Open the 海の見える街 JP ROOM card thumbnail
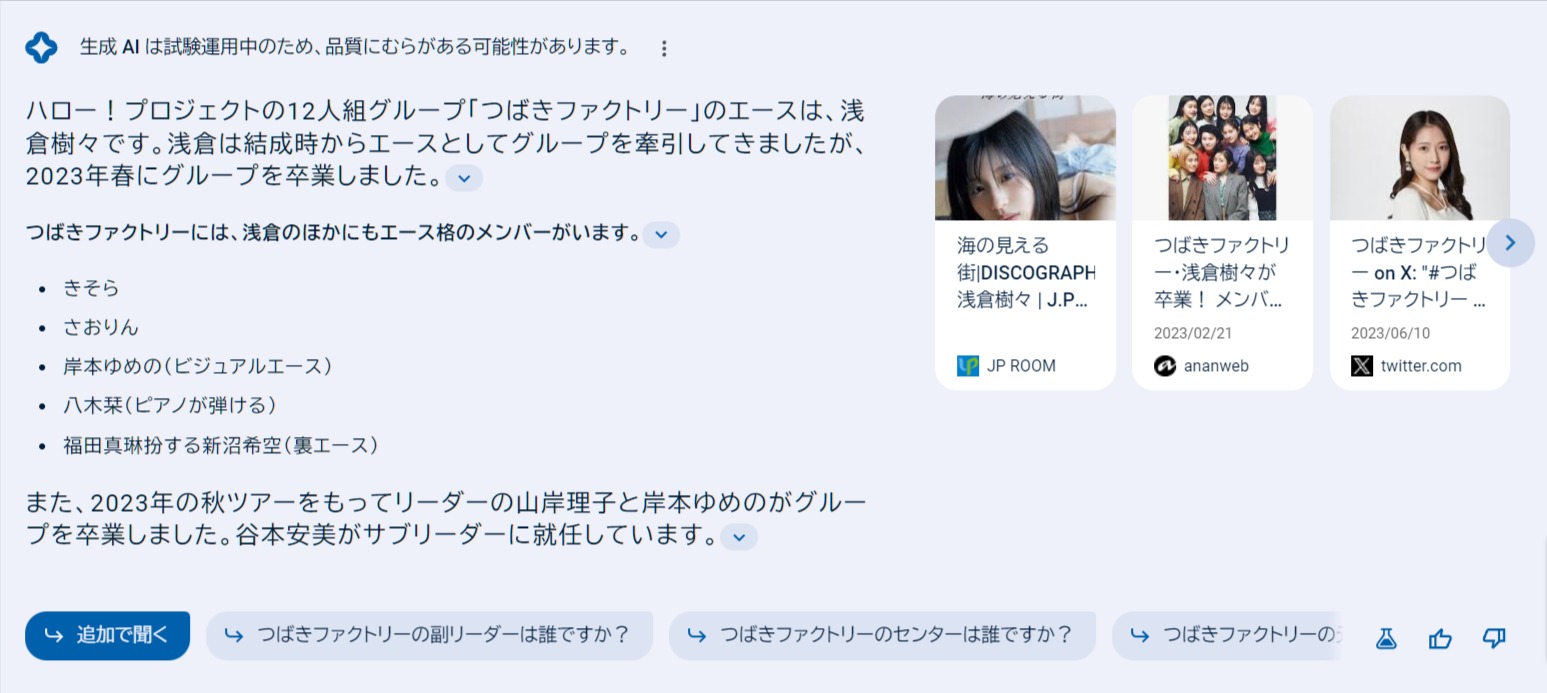The width and height of the screenshot is (1547, 693). tap(1025, 158)
